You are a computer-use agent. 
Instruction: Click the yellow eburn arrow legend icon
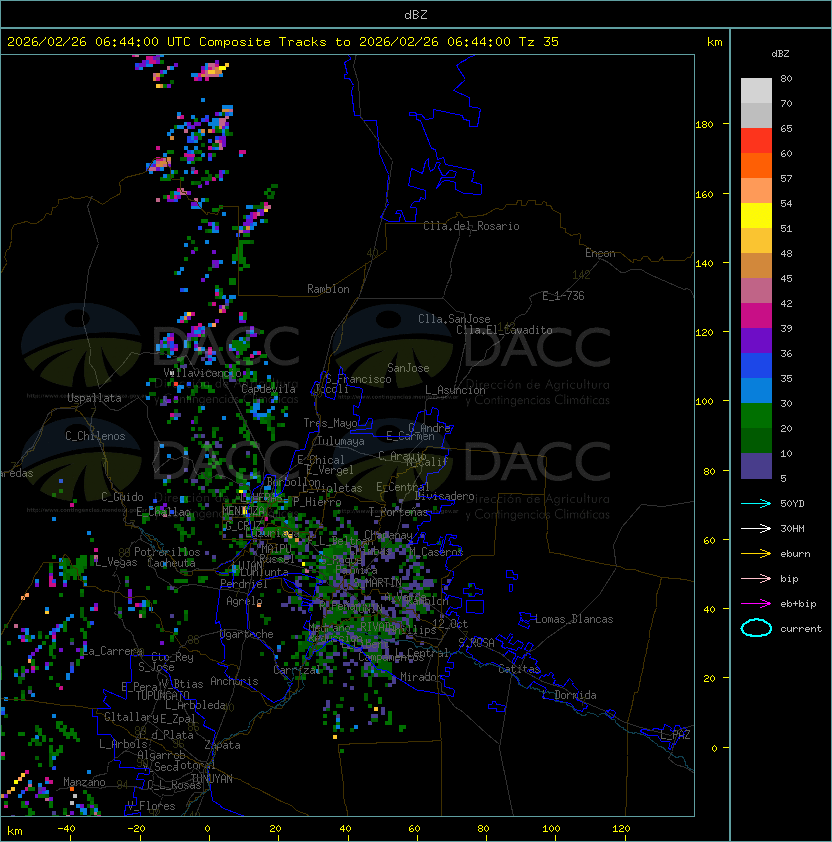pos(756,554)
